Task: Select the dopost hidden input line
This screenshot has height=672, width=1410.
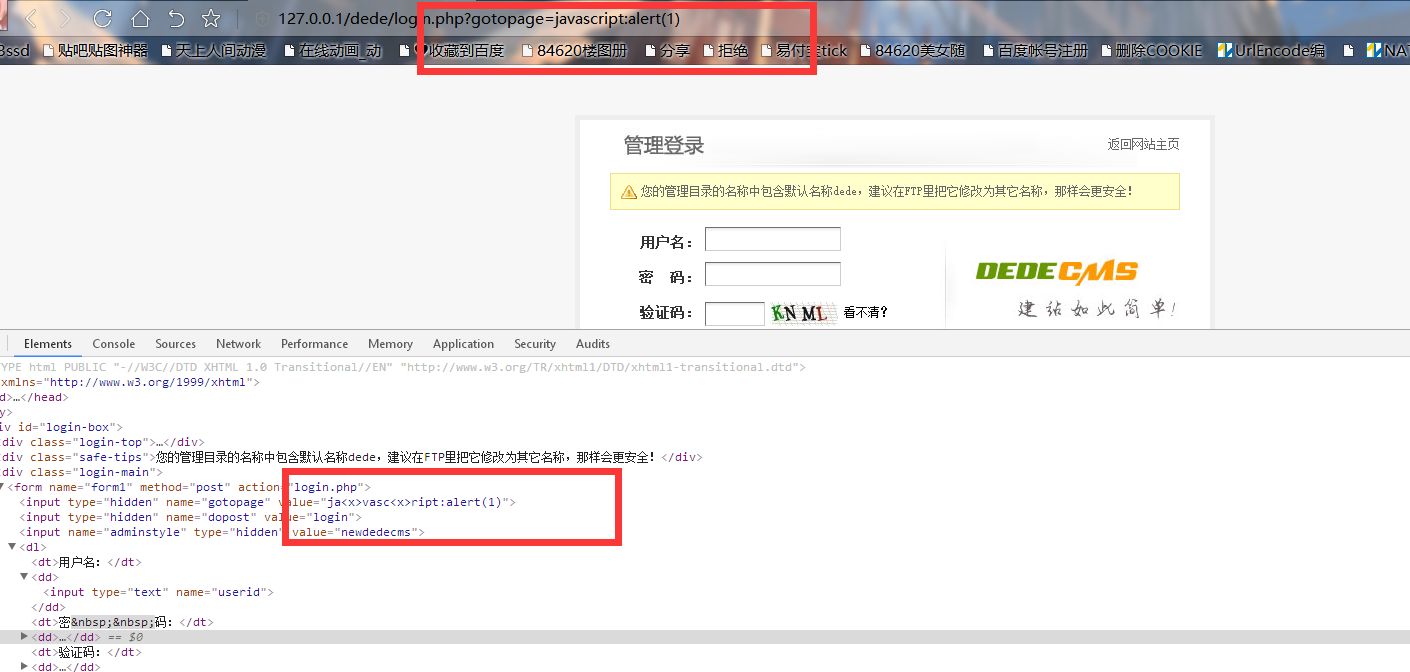Action: (x=191, y=517)
